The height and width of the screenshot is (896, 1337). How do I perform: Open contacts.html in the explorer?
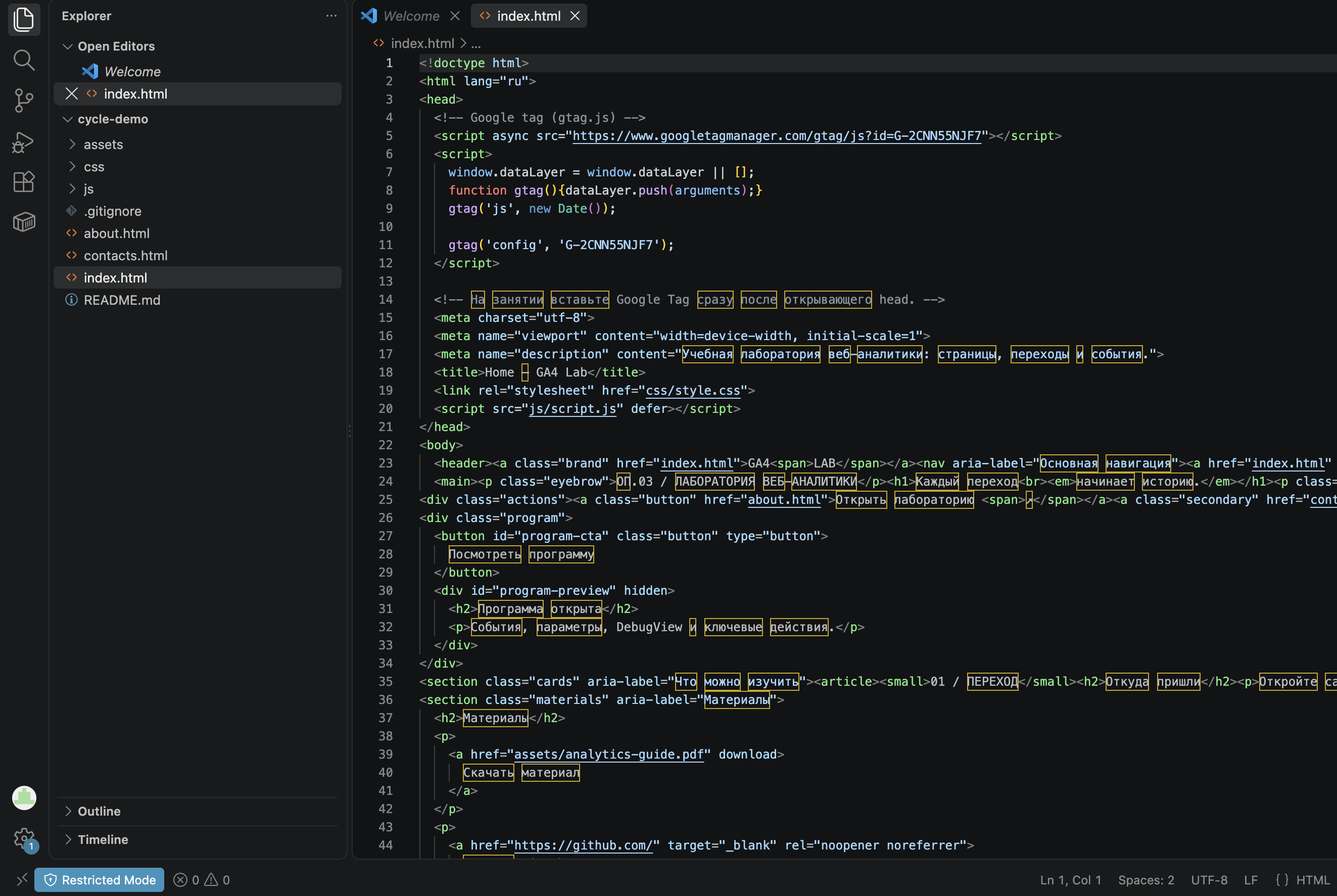click(x=198, y=255)
